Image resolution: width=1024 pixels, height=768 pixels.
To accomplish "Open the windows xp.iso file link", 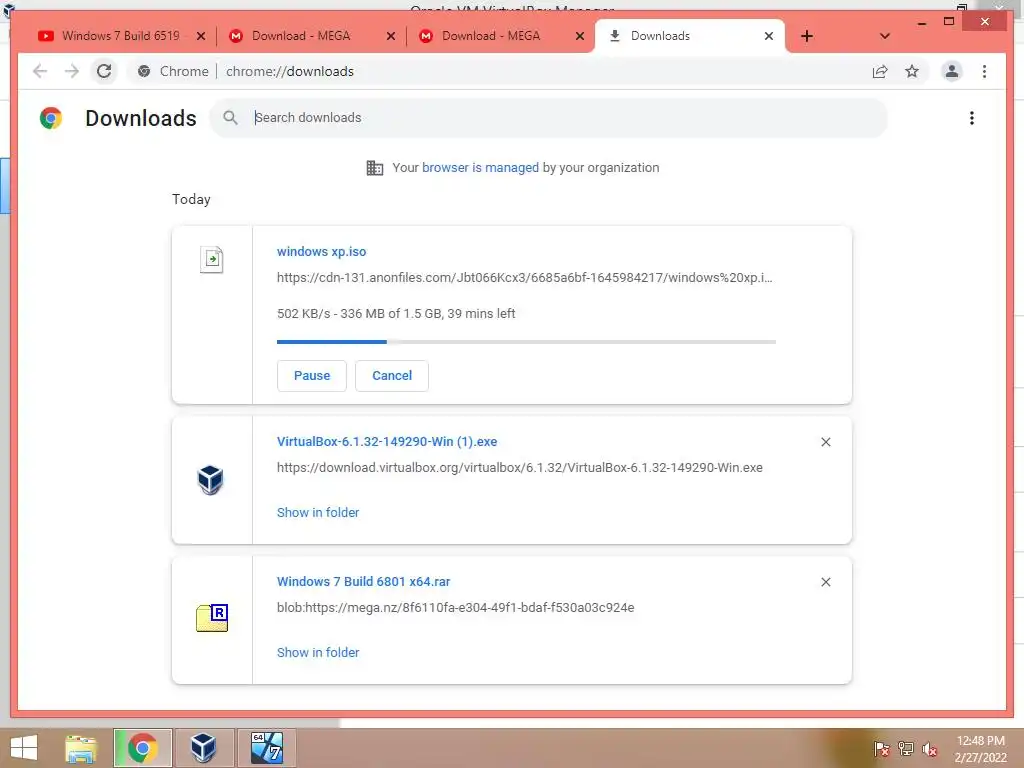I will pos(321,251).
